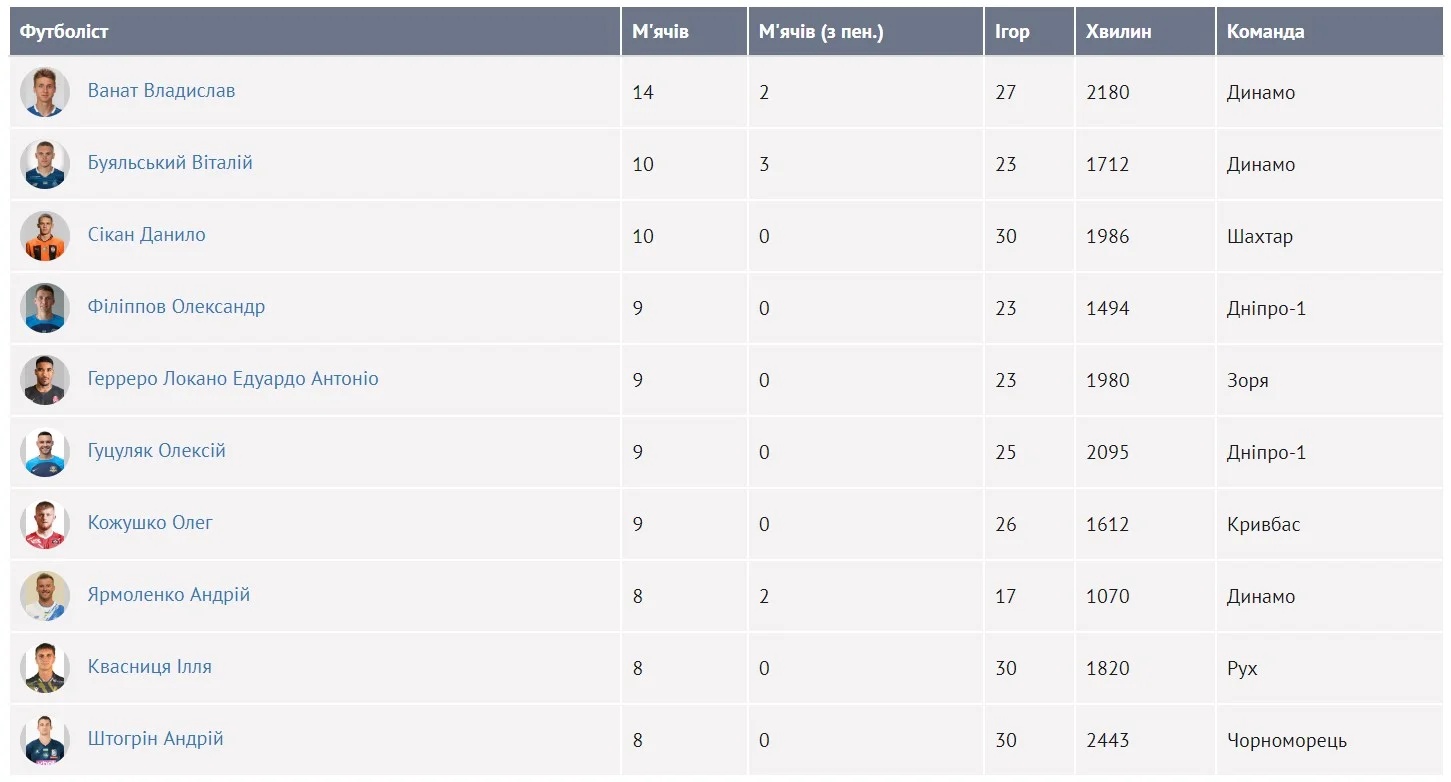1451x782 pixels.
Task: Click the Команда column header
Action: click(1265, 32)
